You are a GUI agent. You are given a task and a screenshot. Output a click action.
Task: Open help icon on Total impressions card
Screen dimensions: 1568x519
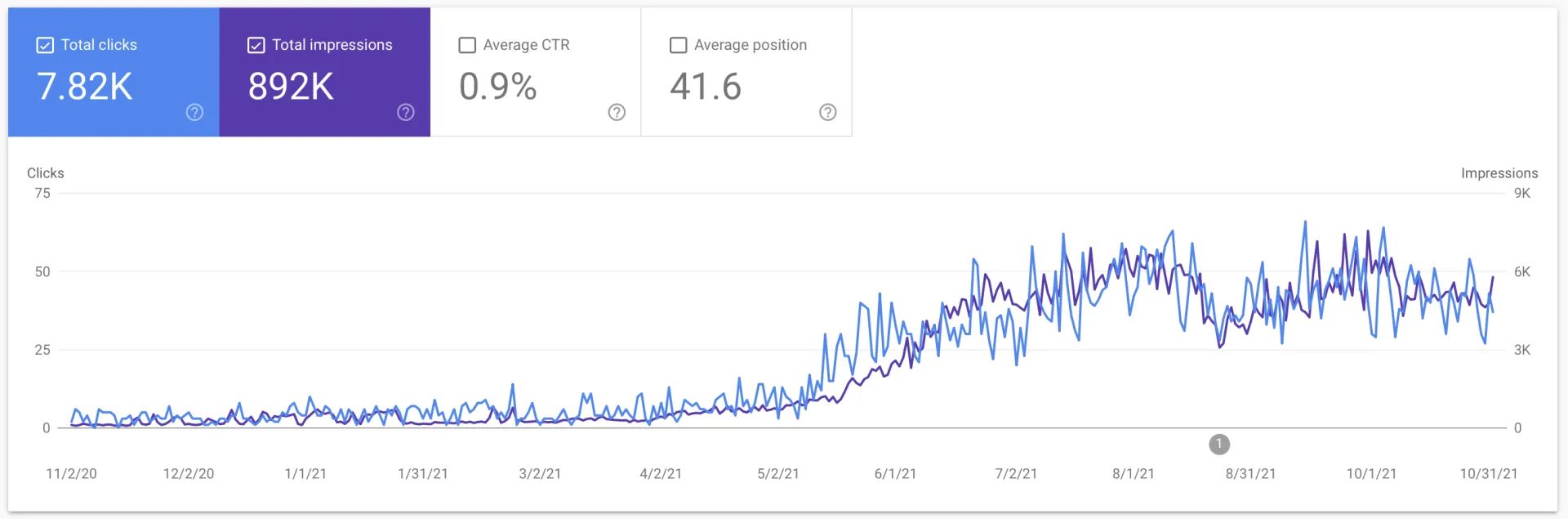click(x=406, y=113)
